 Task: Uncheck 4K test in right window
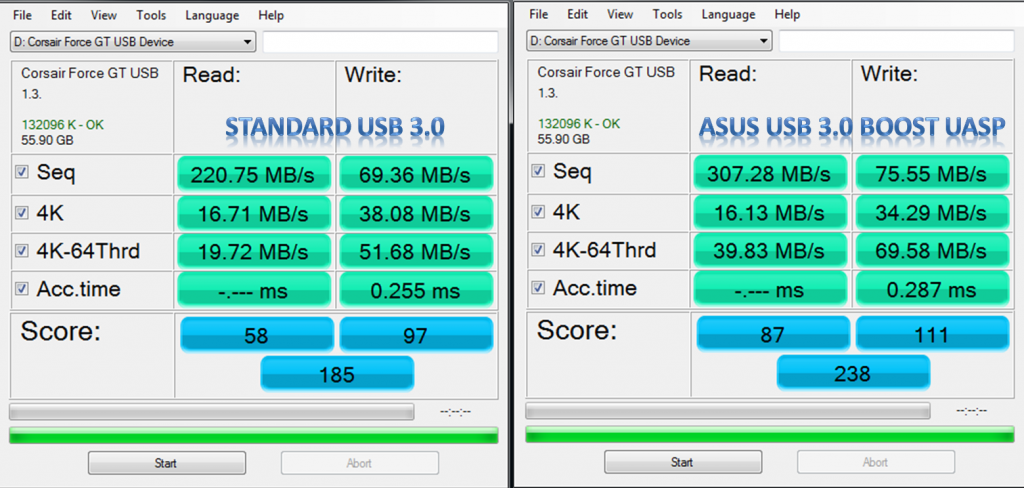(538, 211)
